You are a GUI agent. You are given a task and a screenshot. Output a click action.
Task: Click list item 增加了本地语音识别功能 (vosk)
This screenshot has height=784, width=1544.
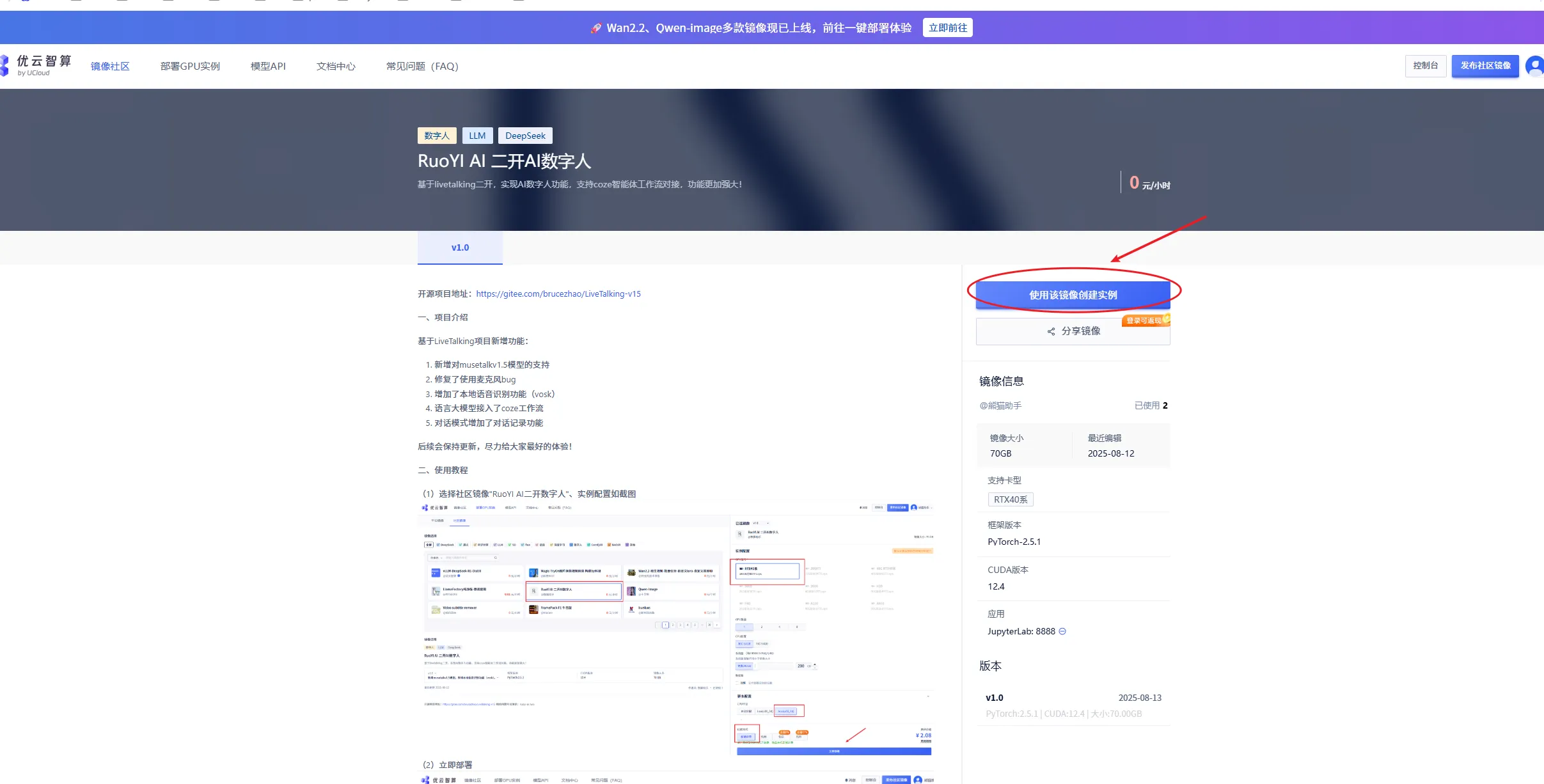[494, 394]
